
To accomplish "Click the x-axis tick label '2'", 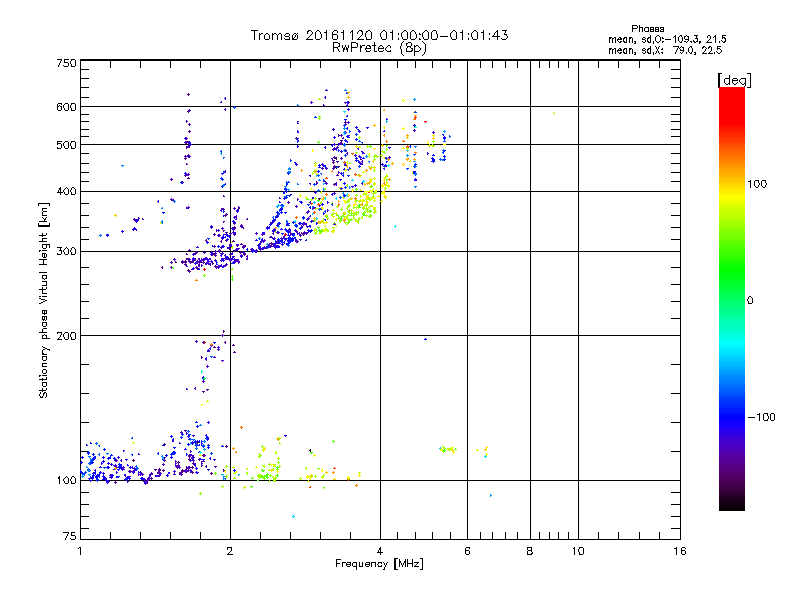I will coord(230,551).
